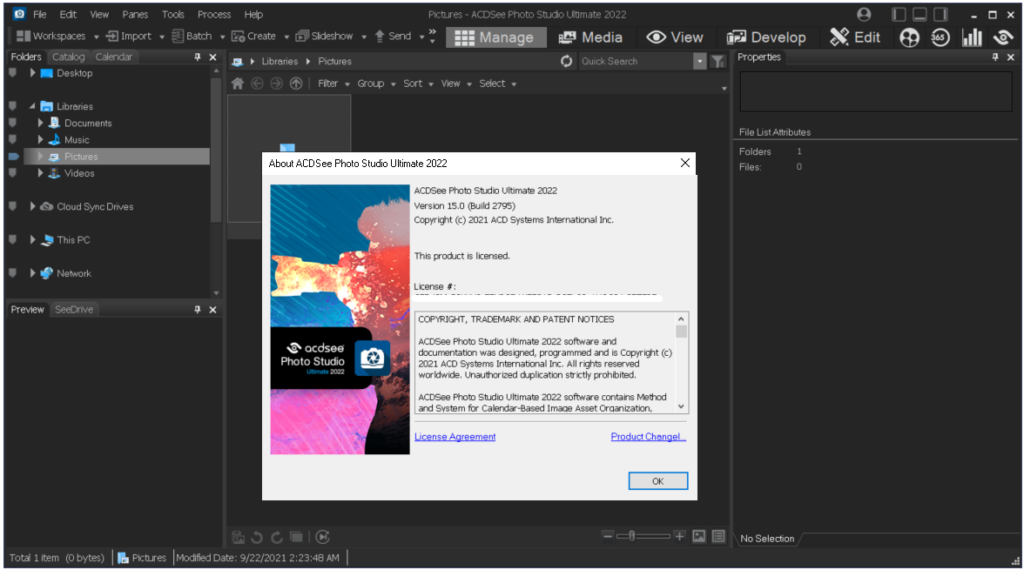
Task: Open the Dashboard bar chart icon
Action: pos(971,37)
